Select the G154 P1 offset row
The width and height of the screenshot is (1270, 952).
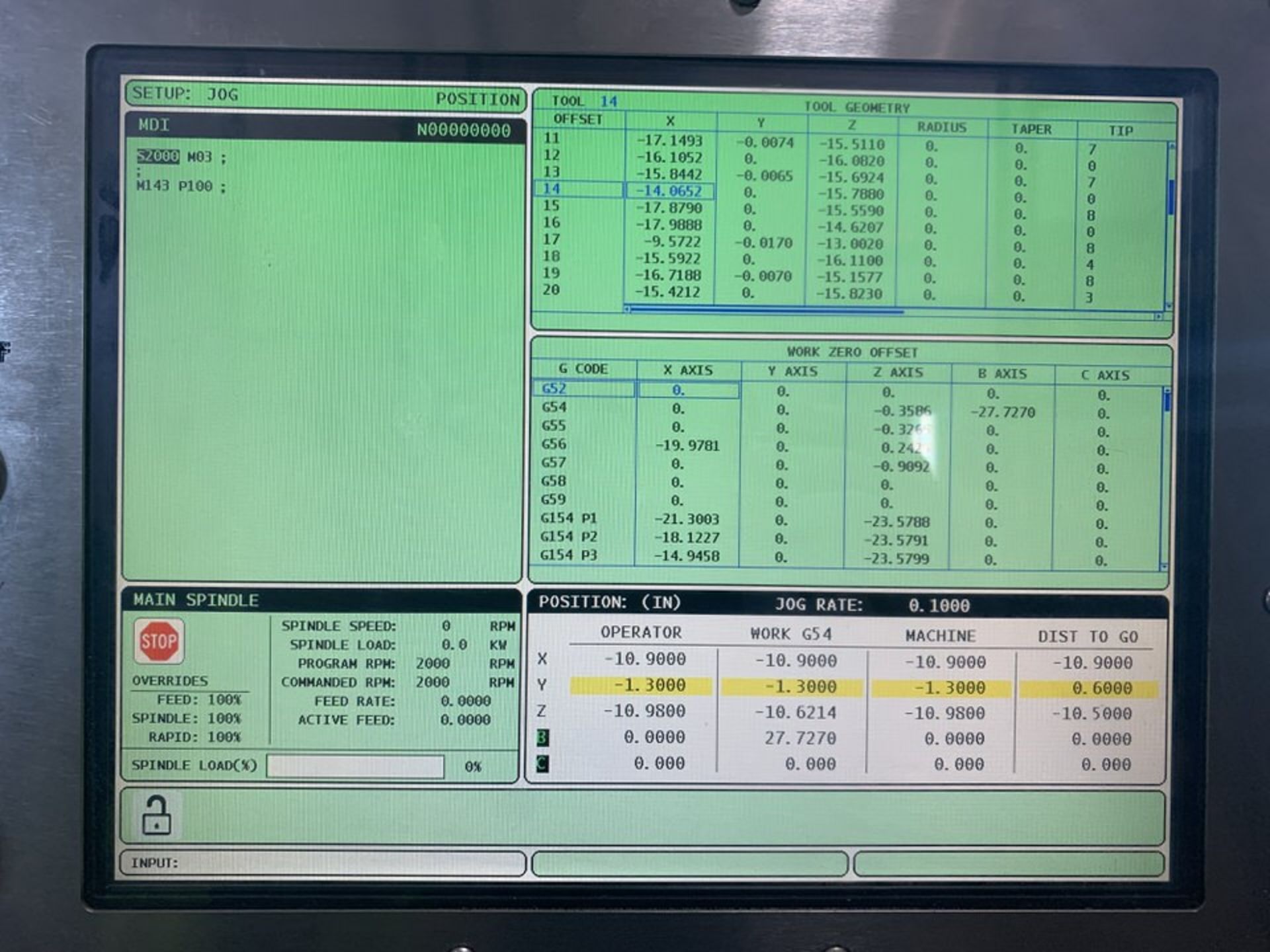(569, 518)
